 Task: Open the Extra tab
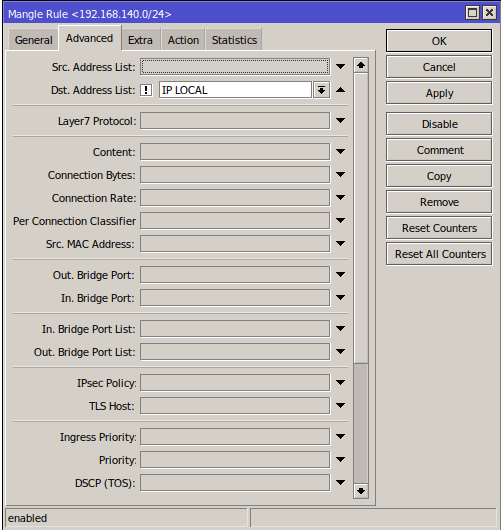pos(140,40)
